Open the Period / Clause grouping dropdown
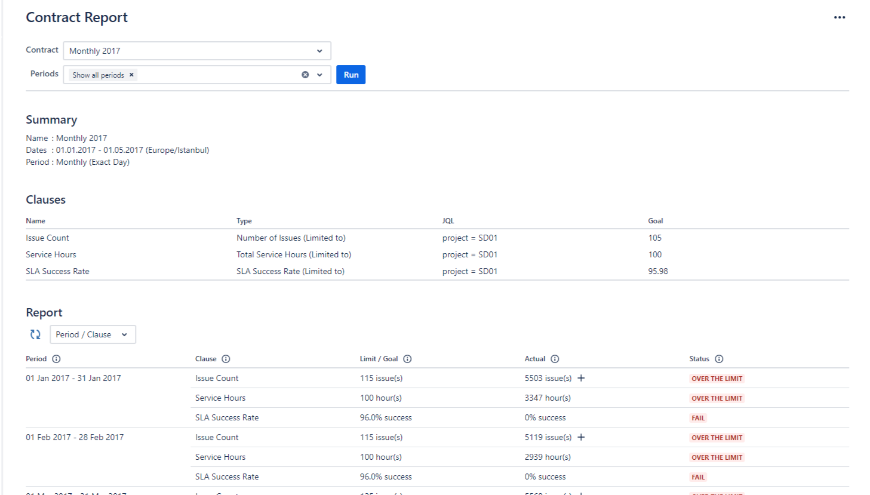This screenshot has height=495, width=870. point(93,335)
